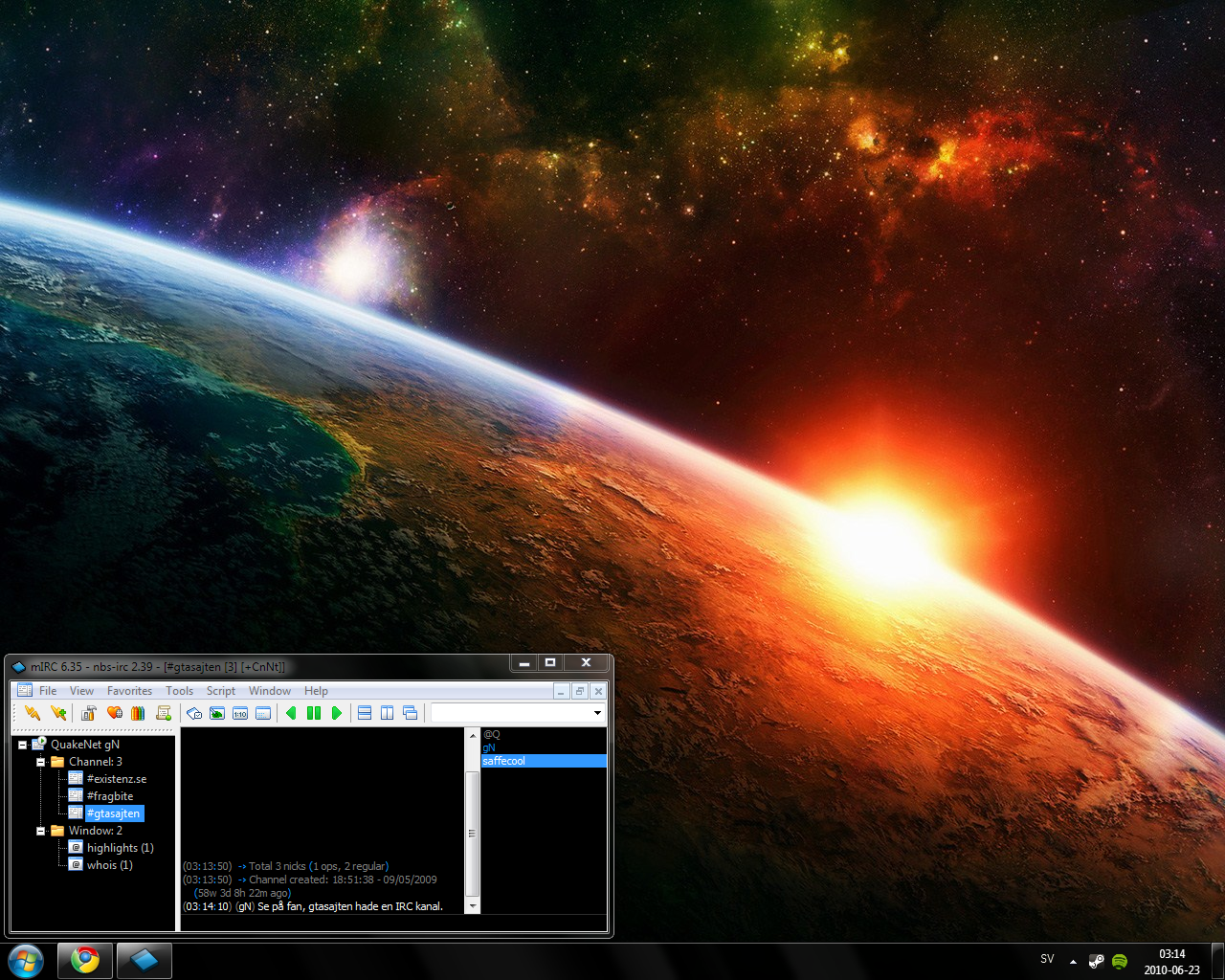Viewport: 1225px width, 980px height.
Task: Select nick gN in the user list
Action: [489, 747]
